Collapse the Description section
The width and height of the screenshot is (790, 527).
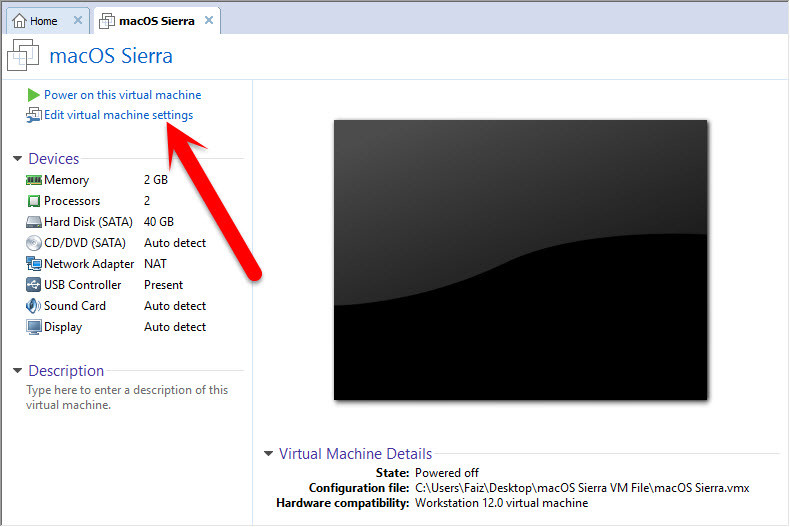[x=18, y=371]
